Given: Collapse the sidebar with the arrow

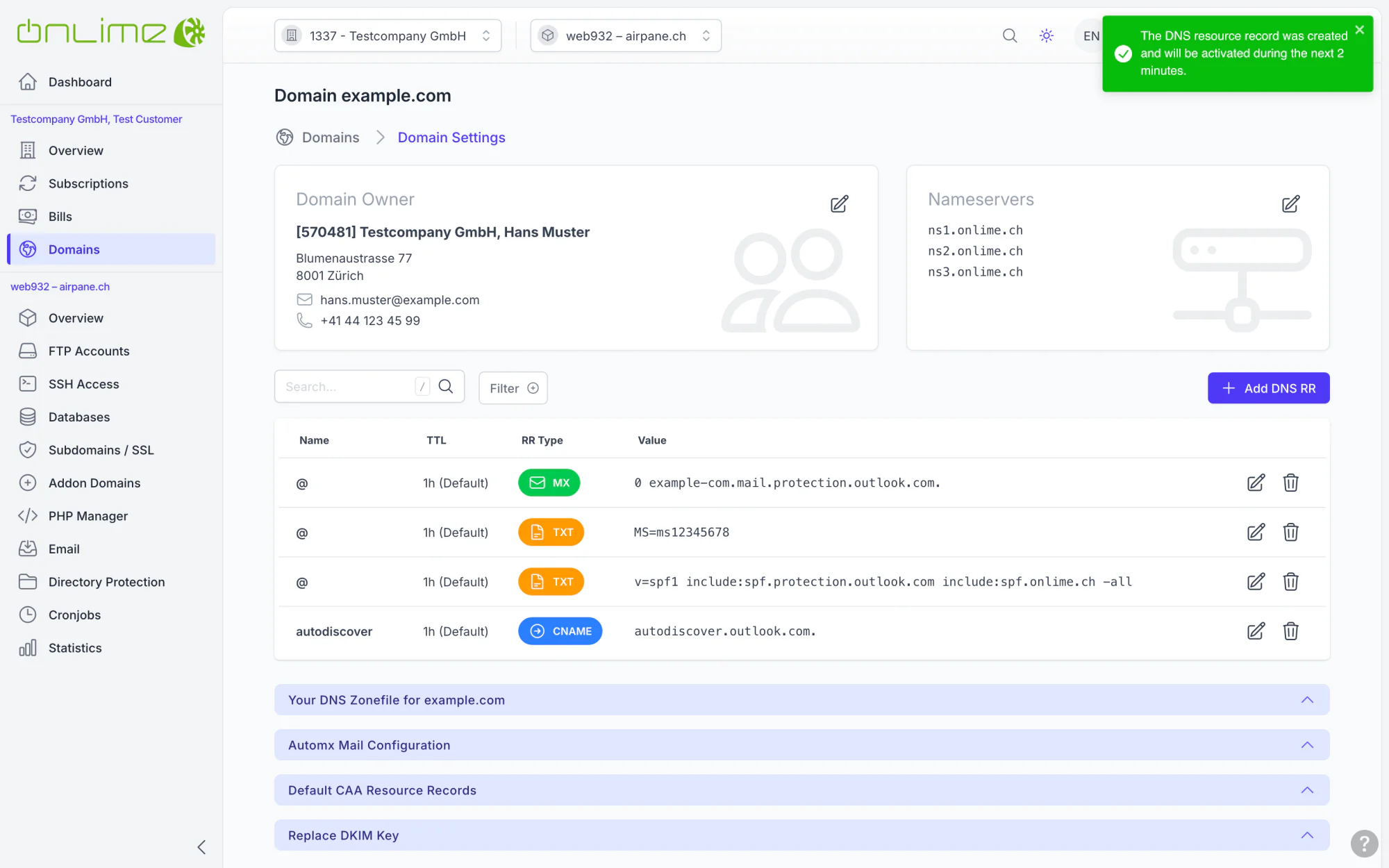Looking at the screenshot, I should 201,846.
